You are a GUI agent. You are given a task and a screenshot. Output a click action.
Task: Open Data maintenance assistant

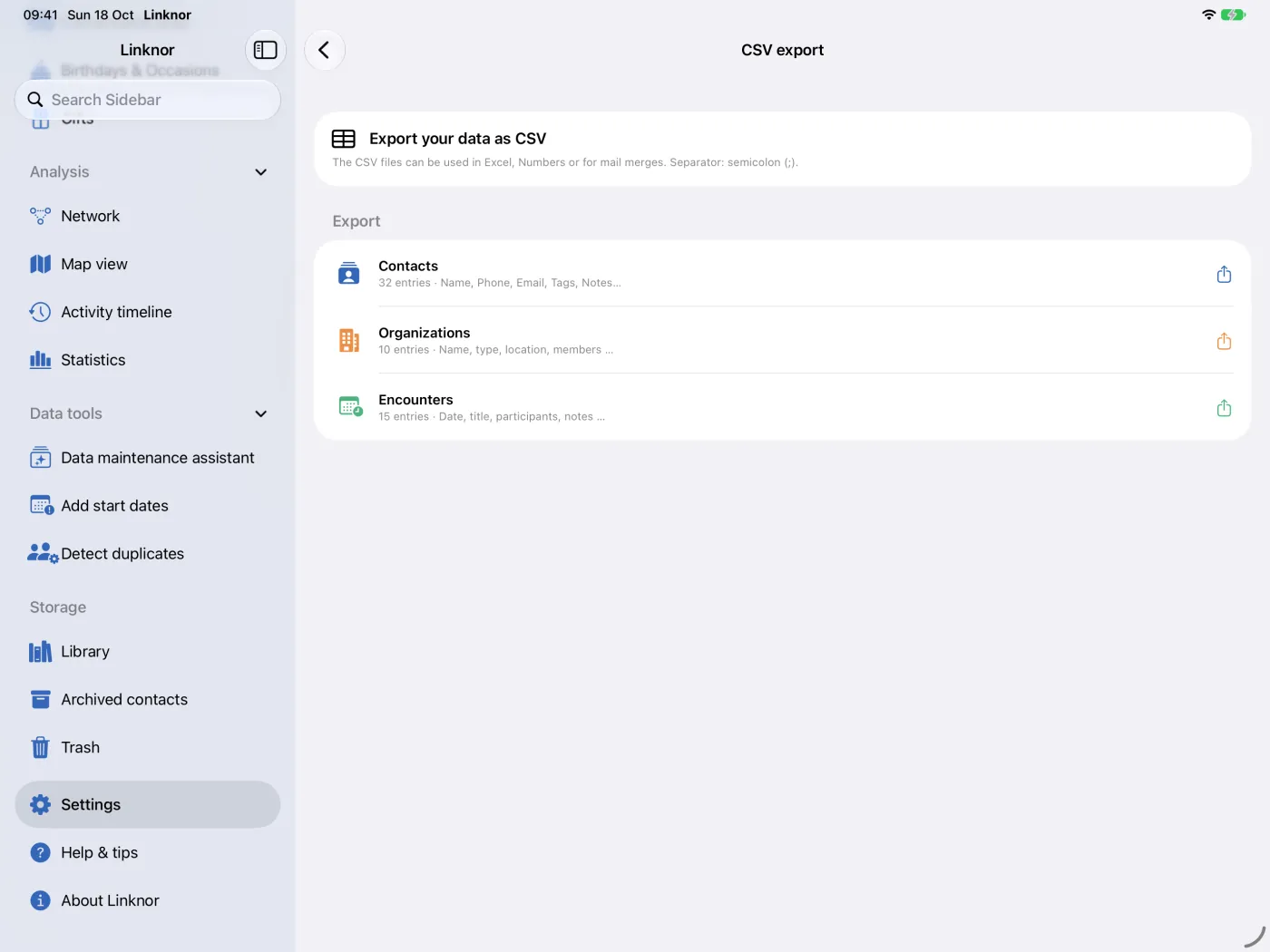click(148, 458)
